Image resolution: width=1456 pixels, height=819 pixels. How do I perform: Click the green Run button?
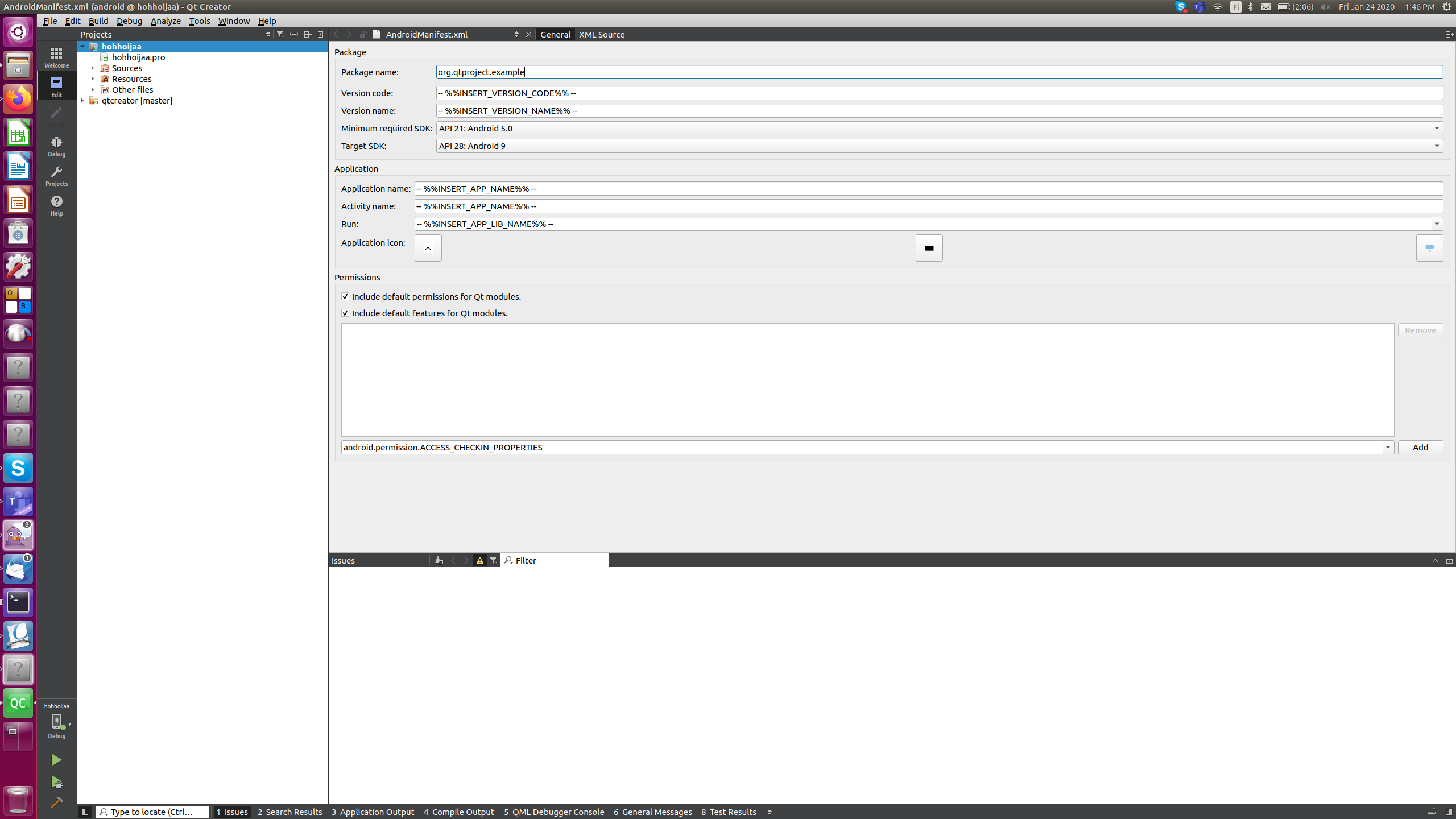coord(56,760)
